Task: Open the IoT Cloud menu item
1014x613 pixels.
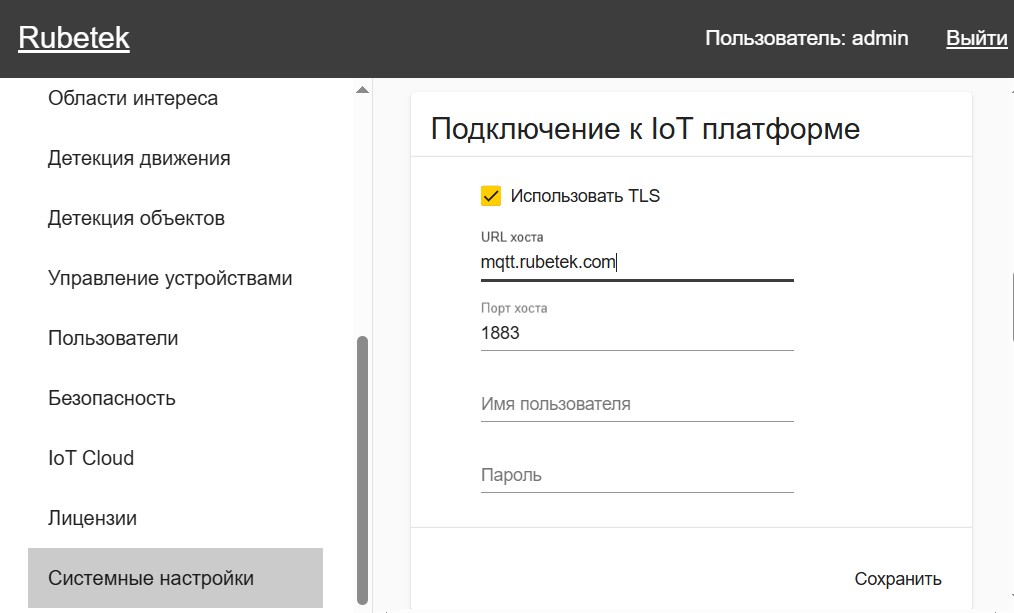Action: point(91,458)
